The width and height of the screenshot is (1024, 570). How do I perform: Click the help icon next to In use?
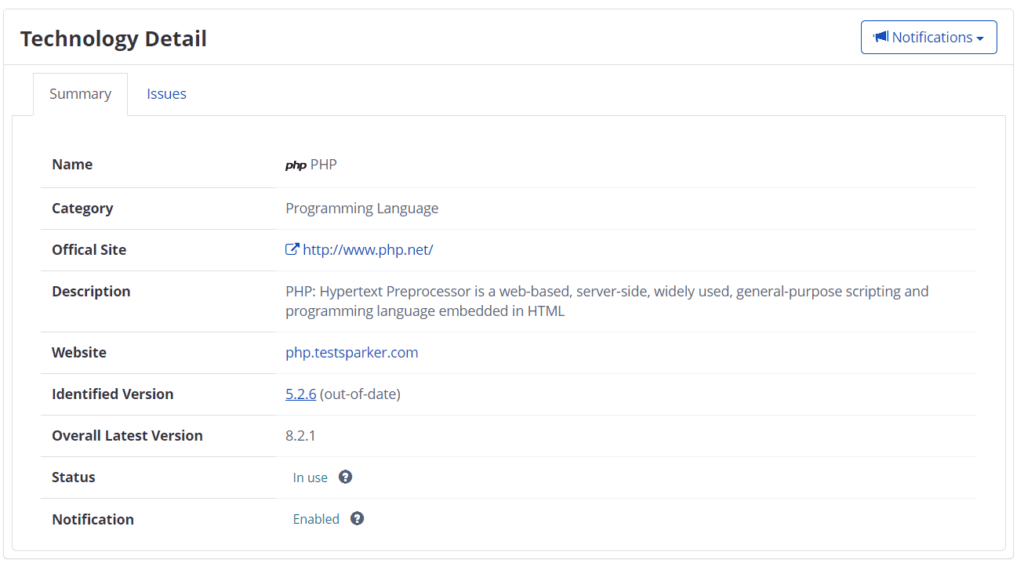click(x=345, y=477)
